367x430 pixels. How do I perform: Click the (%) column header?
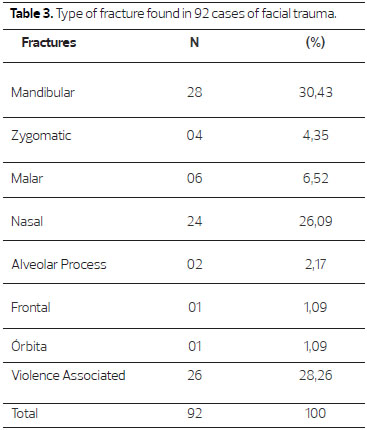pyautogui.click(x=315, y=43)
